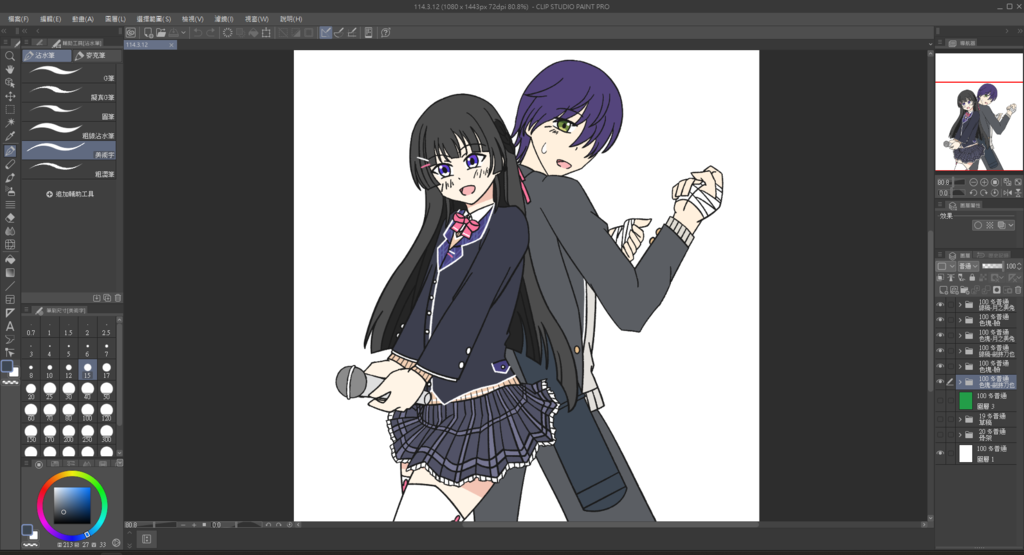Click the Create Layer Mask icon
The image size is (1024, 555).
997,290
